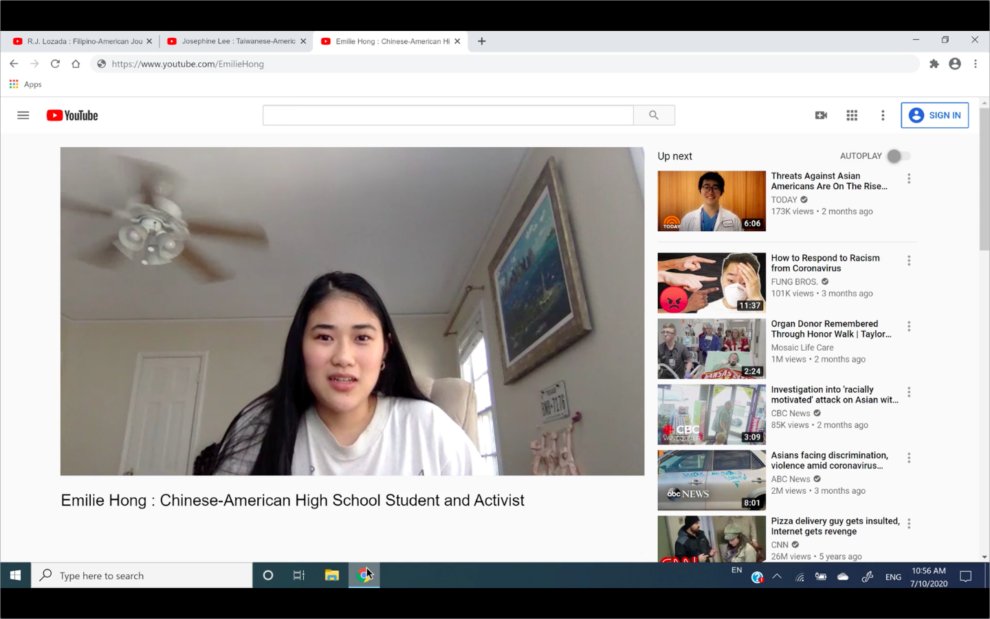Open Task View on the taskbar
Image resolution: width=990 pixels, height=619 pixels.
pos(299,575)
